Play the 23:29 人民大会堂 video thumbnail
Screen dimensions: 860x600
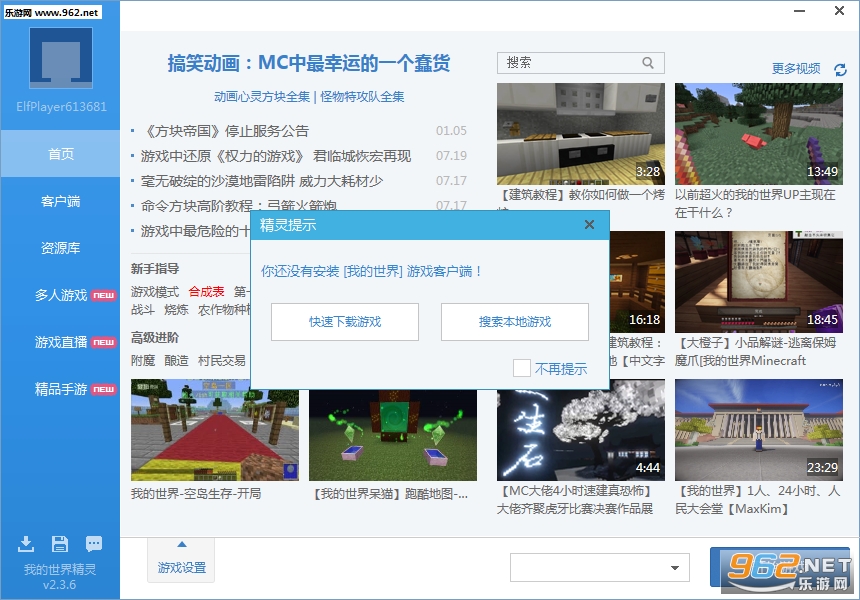click(x=759, y=430)
